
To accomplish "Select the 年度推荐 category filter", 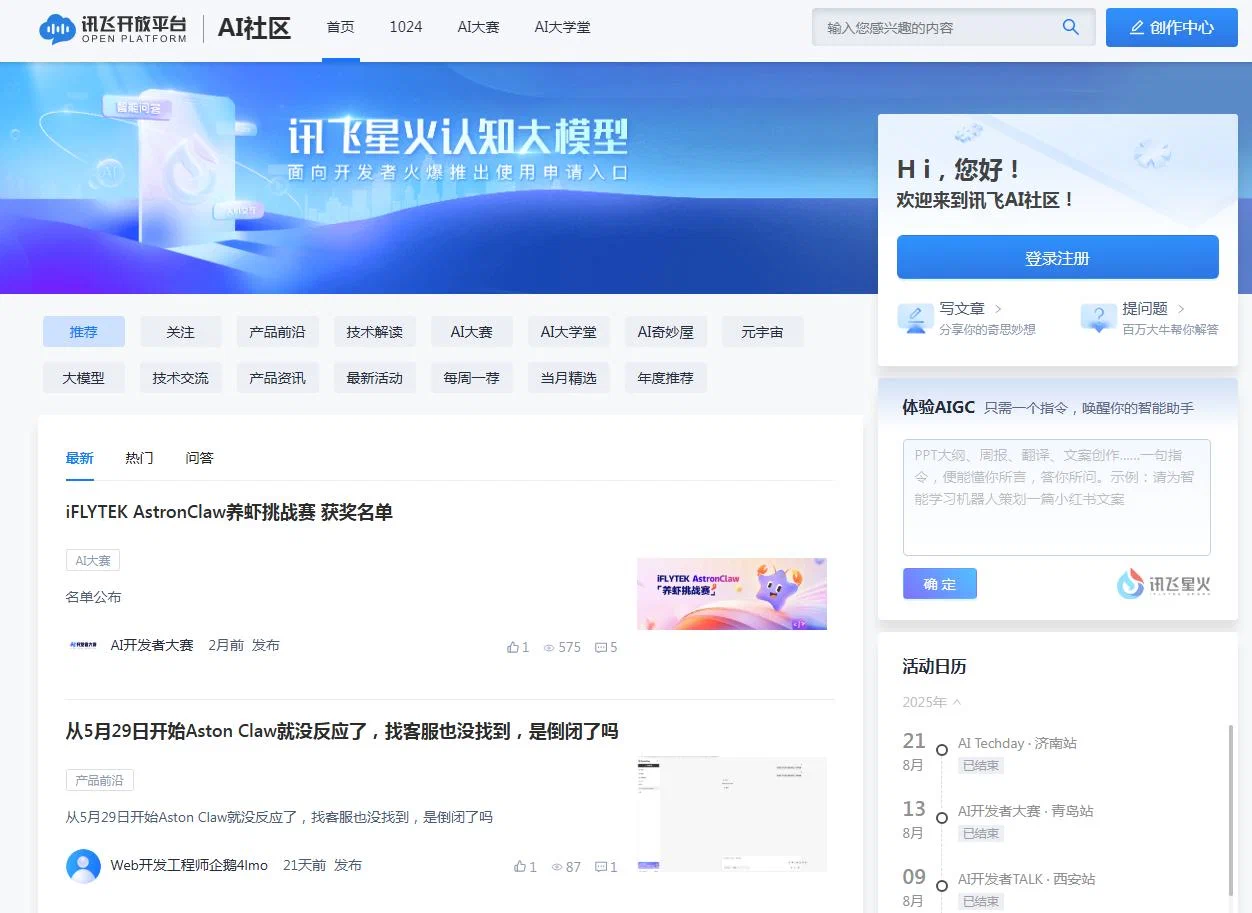I will point(666,378).
